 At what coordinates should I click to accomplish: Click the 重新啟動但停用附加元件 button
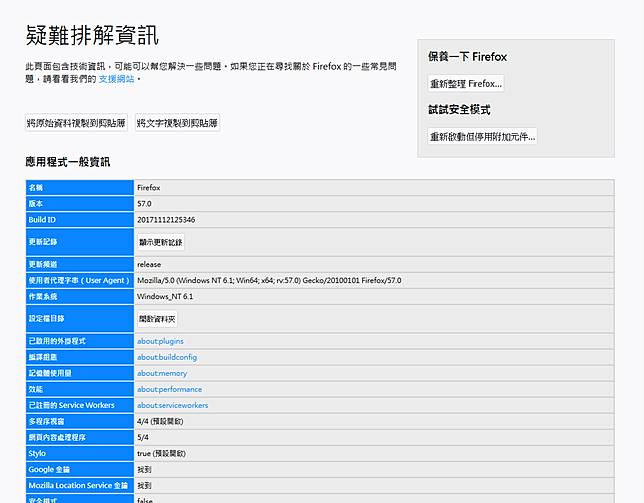(x=482, y=137)
